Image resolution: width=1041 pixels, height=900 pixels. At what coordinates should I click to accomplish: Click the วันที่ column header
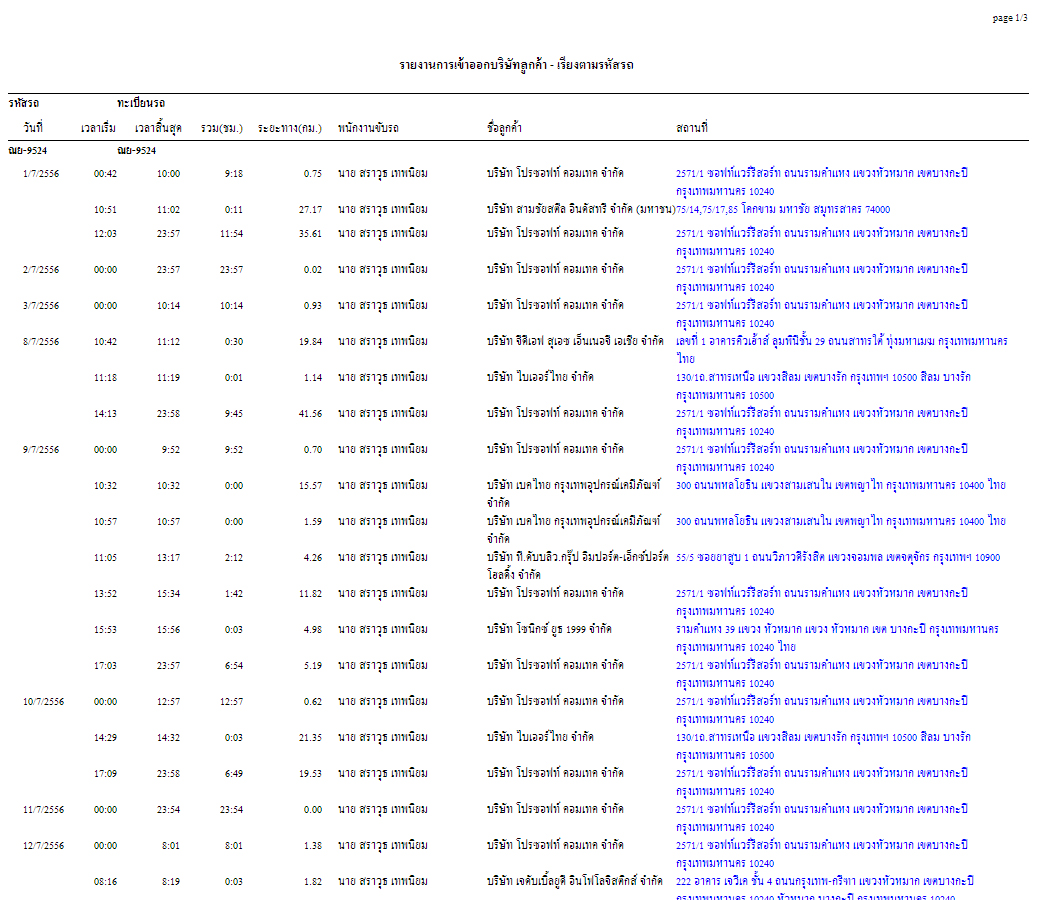pos(33,127)
